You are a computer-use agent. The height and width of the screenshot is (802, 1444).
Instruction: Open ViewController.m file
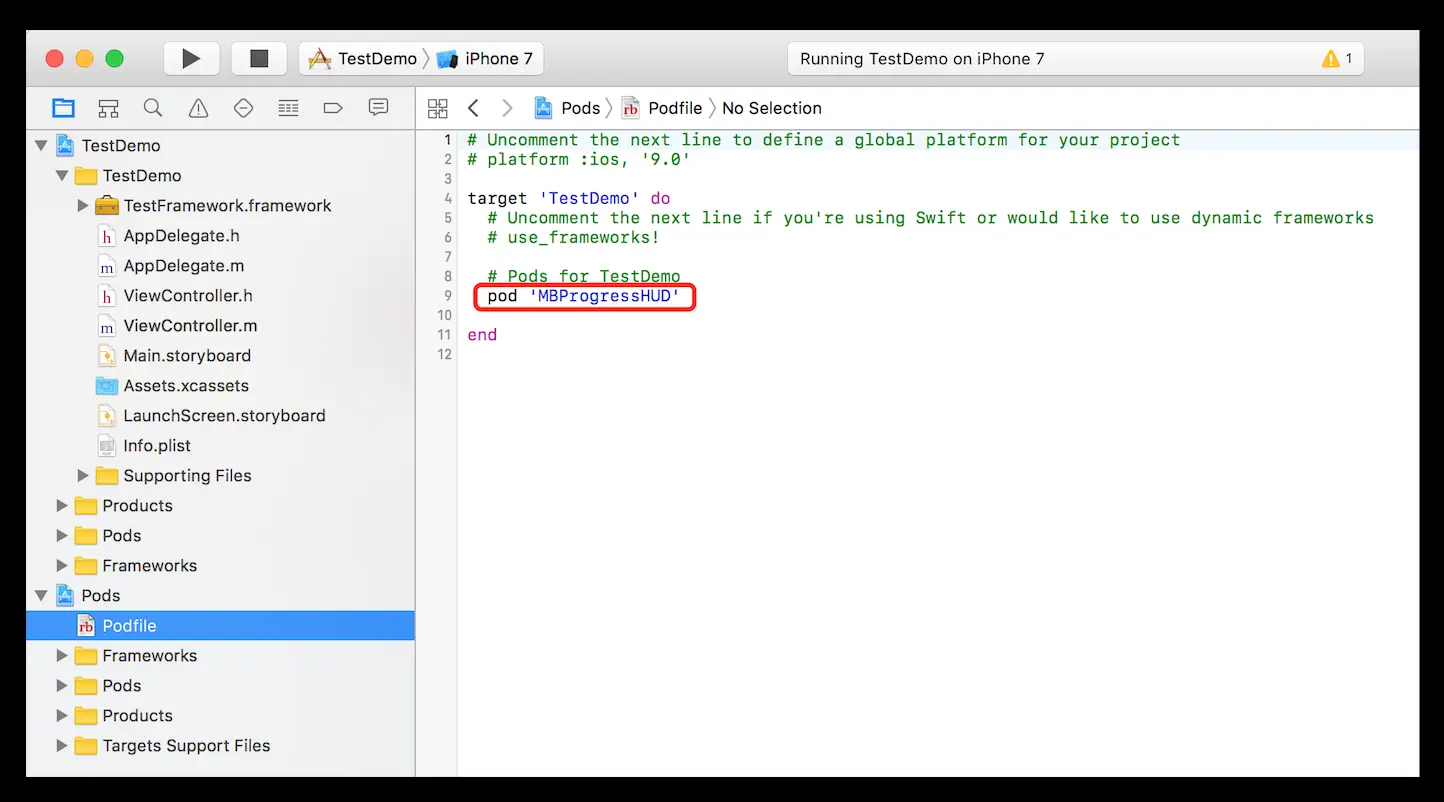190,326
